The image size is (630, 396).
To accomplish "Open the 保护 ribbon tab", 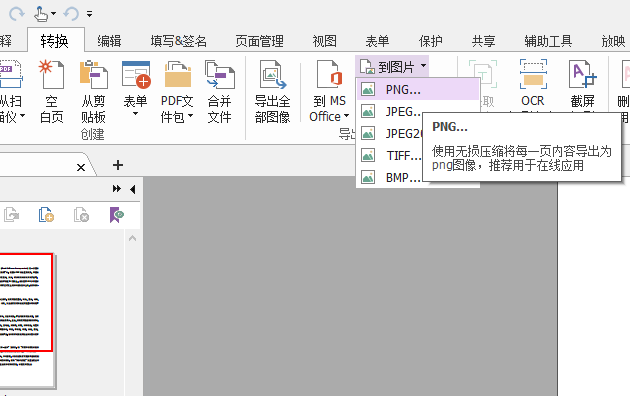I will point(430,41).
